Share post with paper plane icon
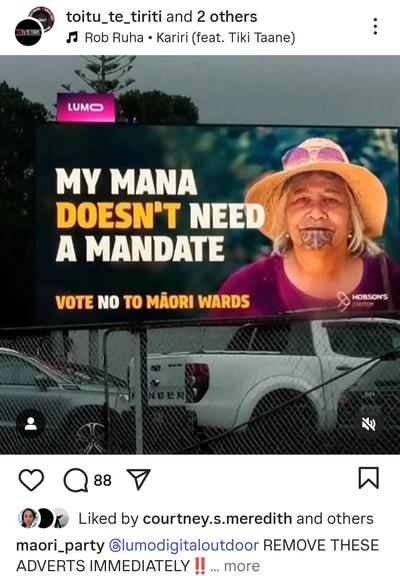400x576 pixels. coord(138,479)
